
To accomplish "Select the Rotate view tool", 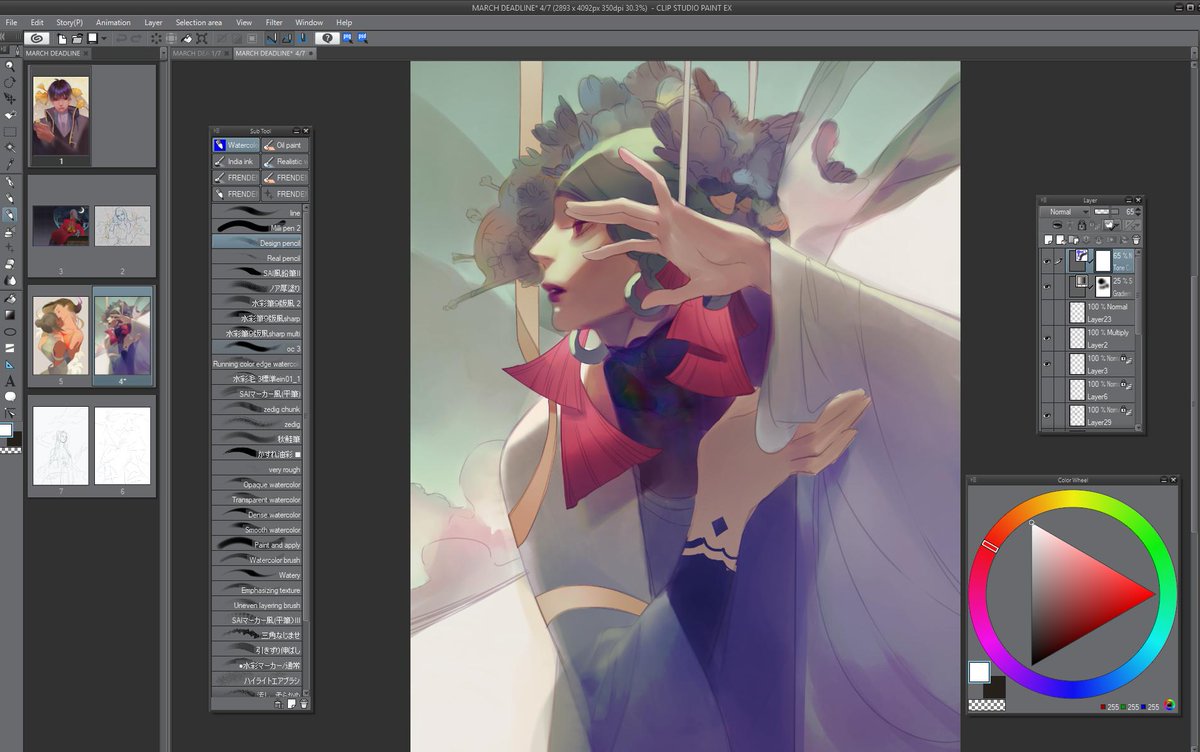I will coord(10,82).
